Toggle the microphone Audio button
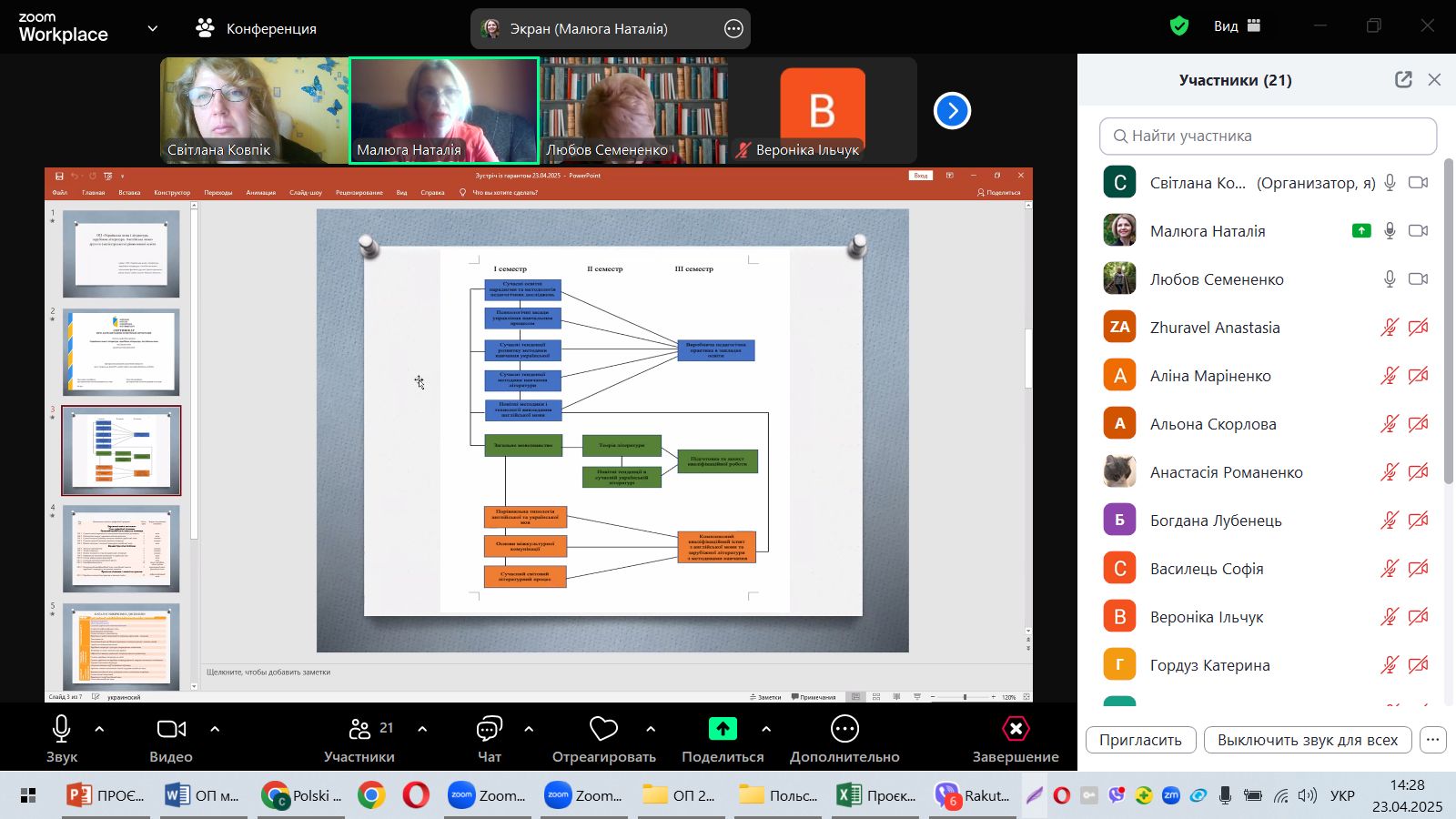The width and height of the screenshot is (1456, 819). coord(61,729)
